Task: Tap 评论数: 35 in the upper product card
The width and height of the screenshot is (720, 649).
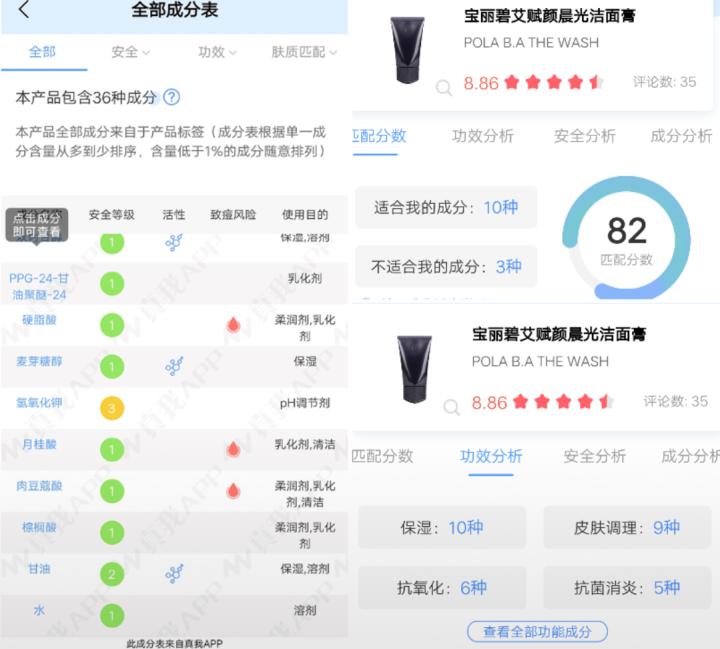Action: click(664, 82)
